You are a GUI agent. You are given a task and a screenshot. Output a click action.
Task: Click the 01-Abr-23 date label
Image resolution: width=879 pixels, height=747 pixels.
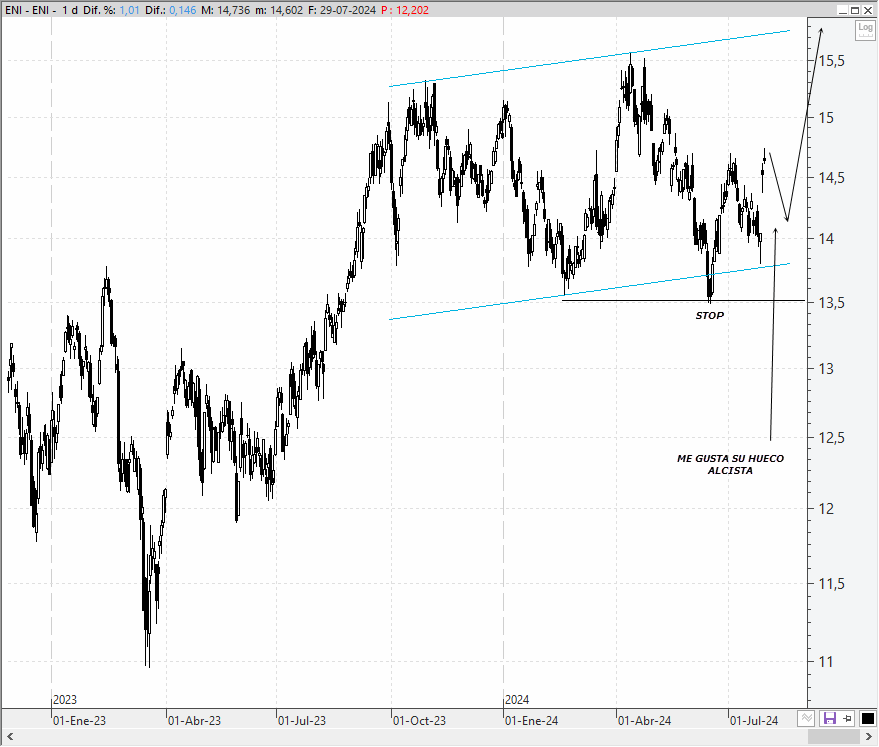195,721
